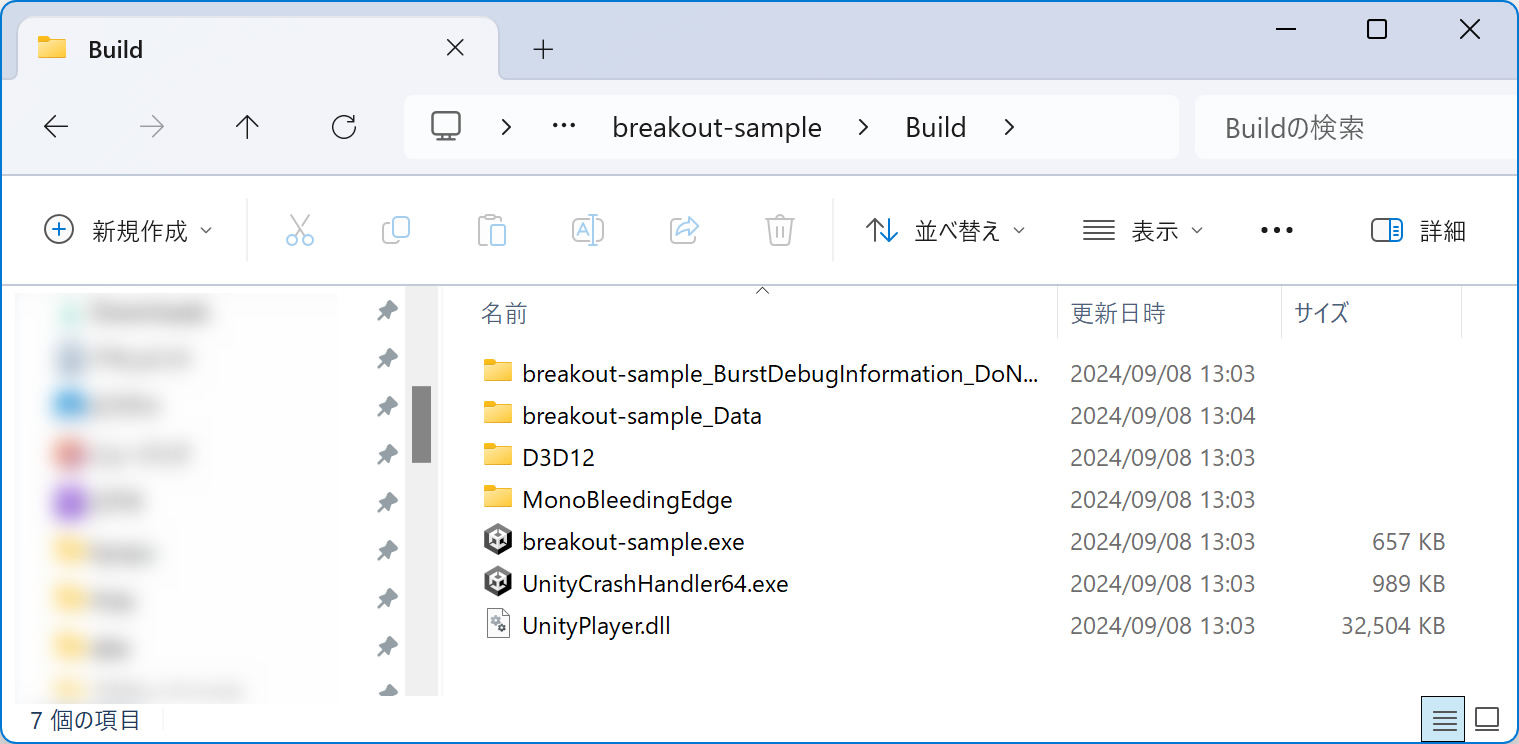Image resolution: width=1519 pixels, height=744 pixels.
Task: Toggle the 詳細 details pane
Action: [x=1418, y=231]
